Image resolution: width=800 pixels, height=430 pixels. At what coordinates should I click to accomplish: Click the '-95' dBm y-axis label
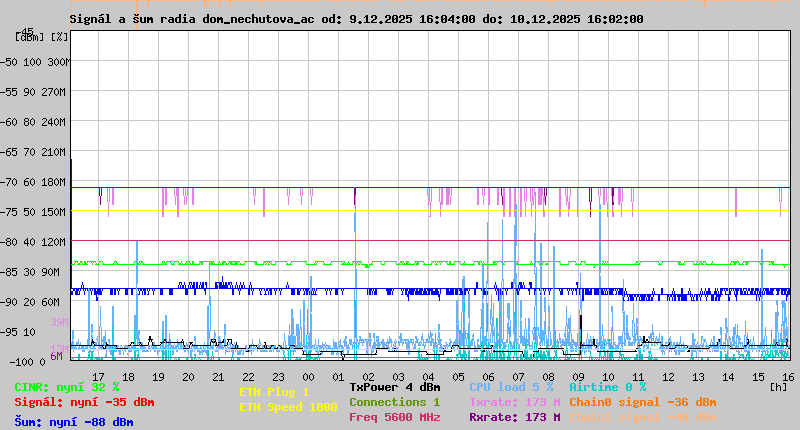[x=10, y=332]
